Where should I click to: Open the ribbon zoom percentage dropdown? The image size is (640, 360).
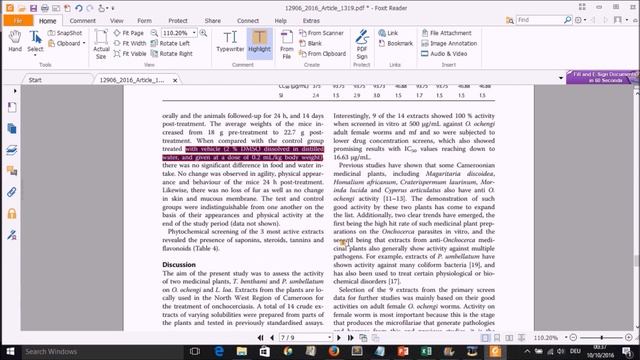click(x=194, y=33)
